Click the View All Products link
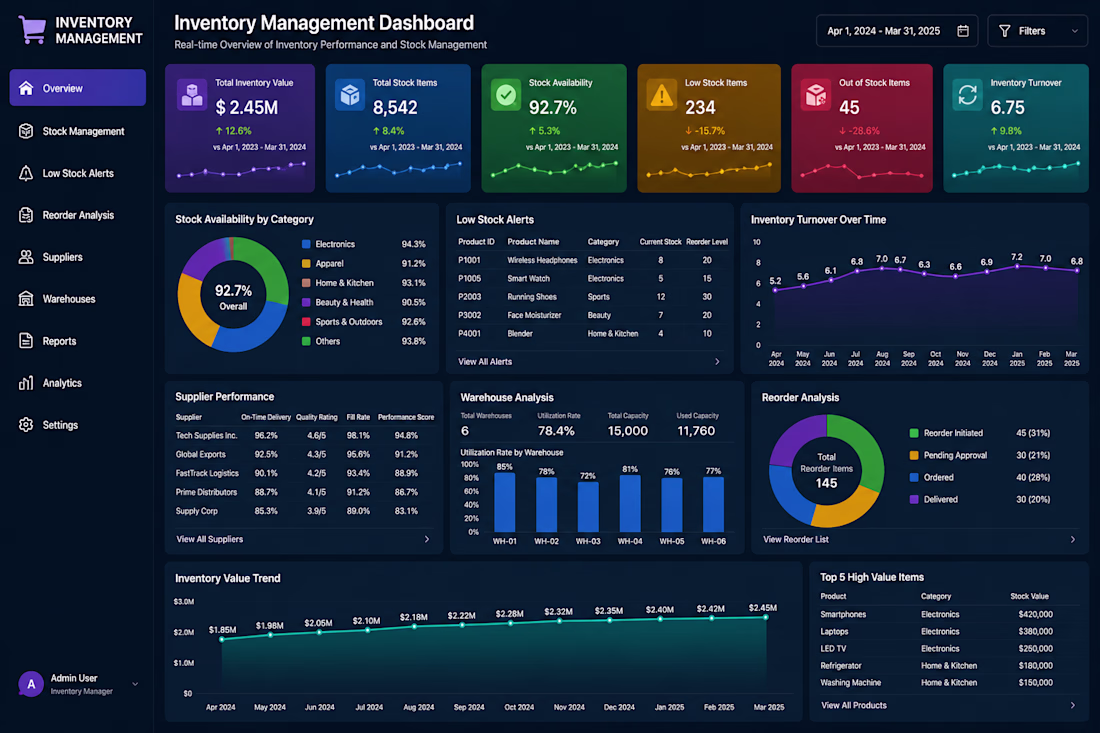The image size is (1100, 733). coord(854,706)
